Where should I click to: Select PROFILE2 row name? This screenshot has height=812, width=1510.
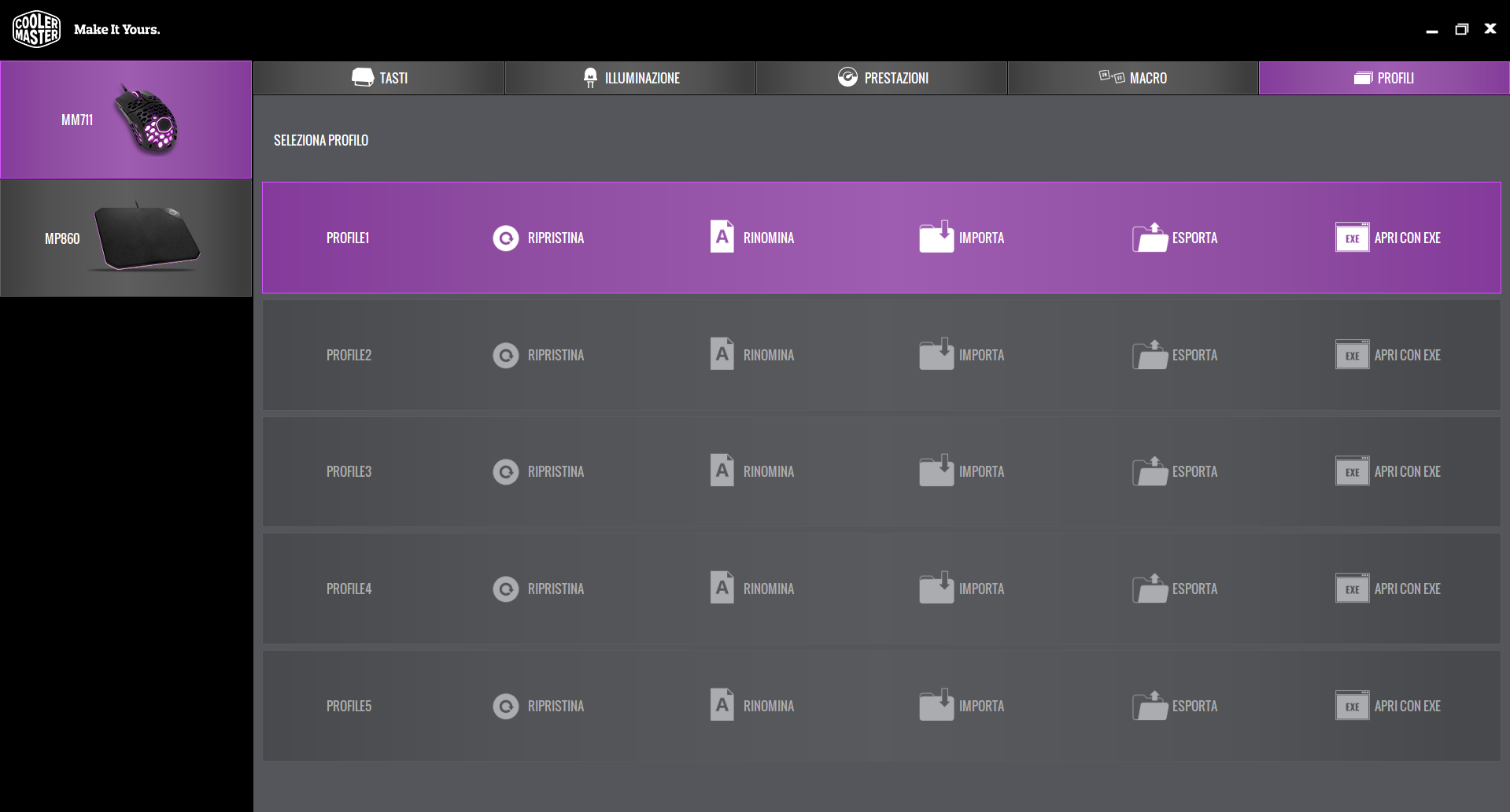click(x=349, y=355)
